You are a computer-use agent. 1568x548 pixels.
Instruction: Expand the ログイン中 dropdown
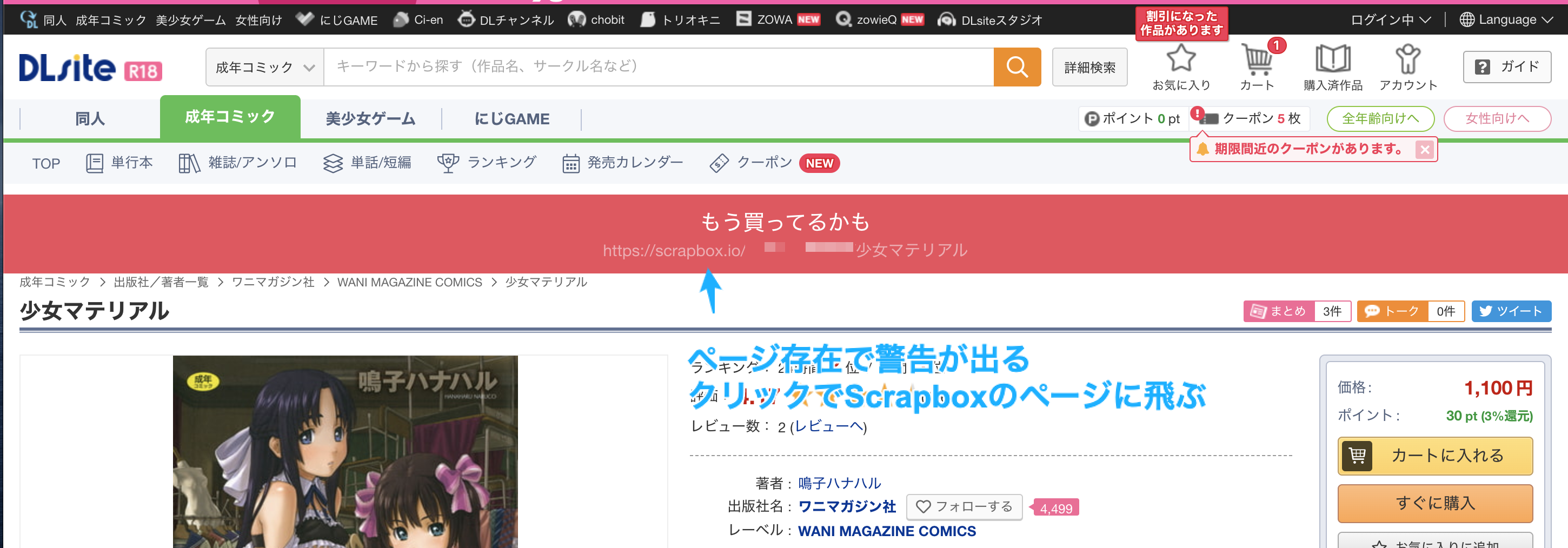1390,20
